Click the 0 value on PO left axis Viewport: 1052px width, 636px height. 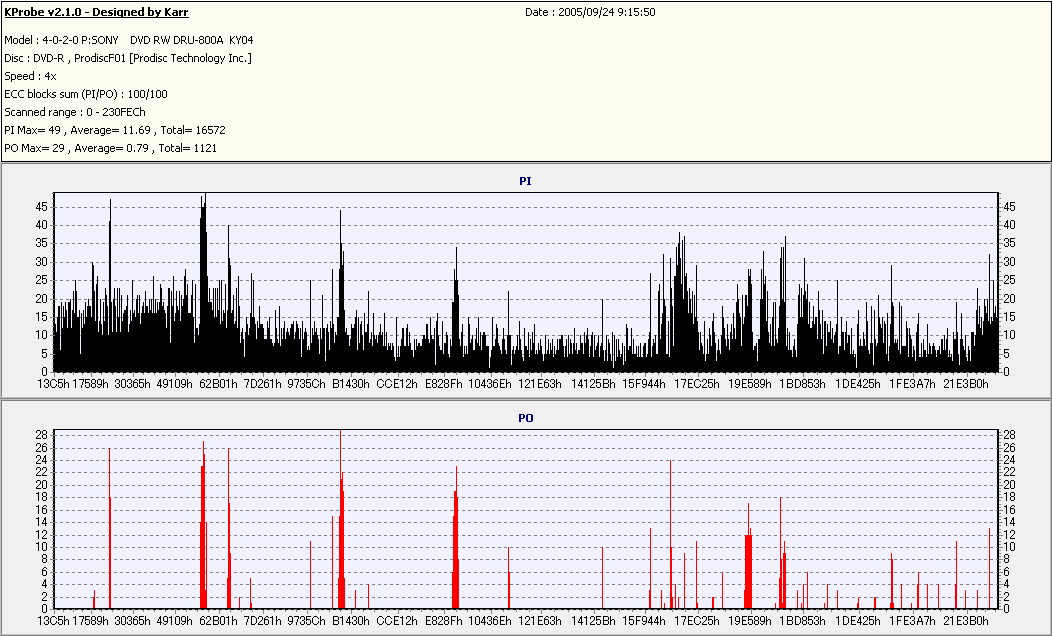[x=45, y=608]
